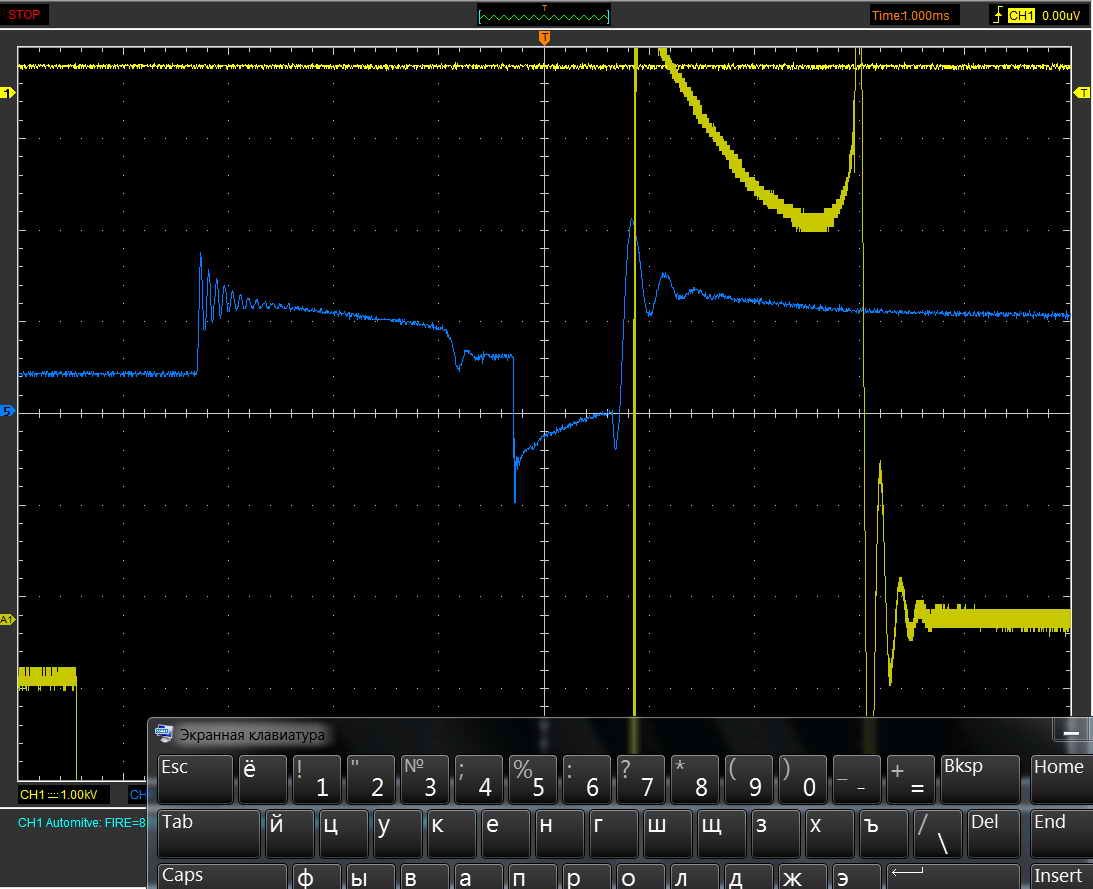Click the rising edge trigger slope icon
The image size is (1093, 889).
click(997, 15)
